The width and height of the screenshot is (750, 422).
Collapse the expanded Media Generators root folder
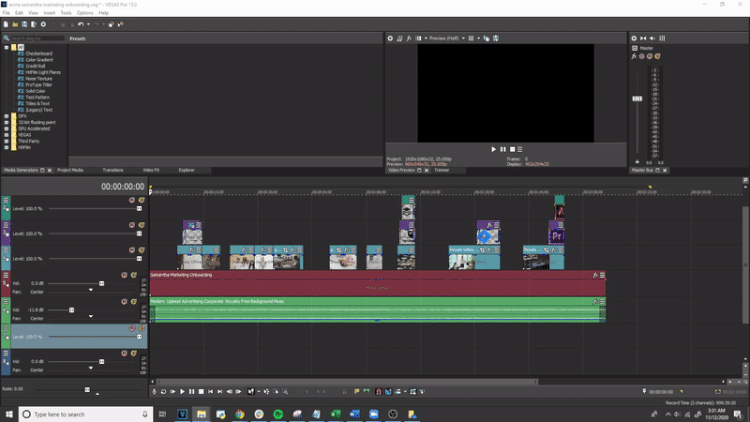tap(6, 47)
